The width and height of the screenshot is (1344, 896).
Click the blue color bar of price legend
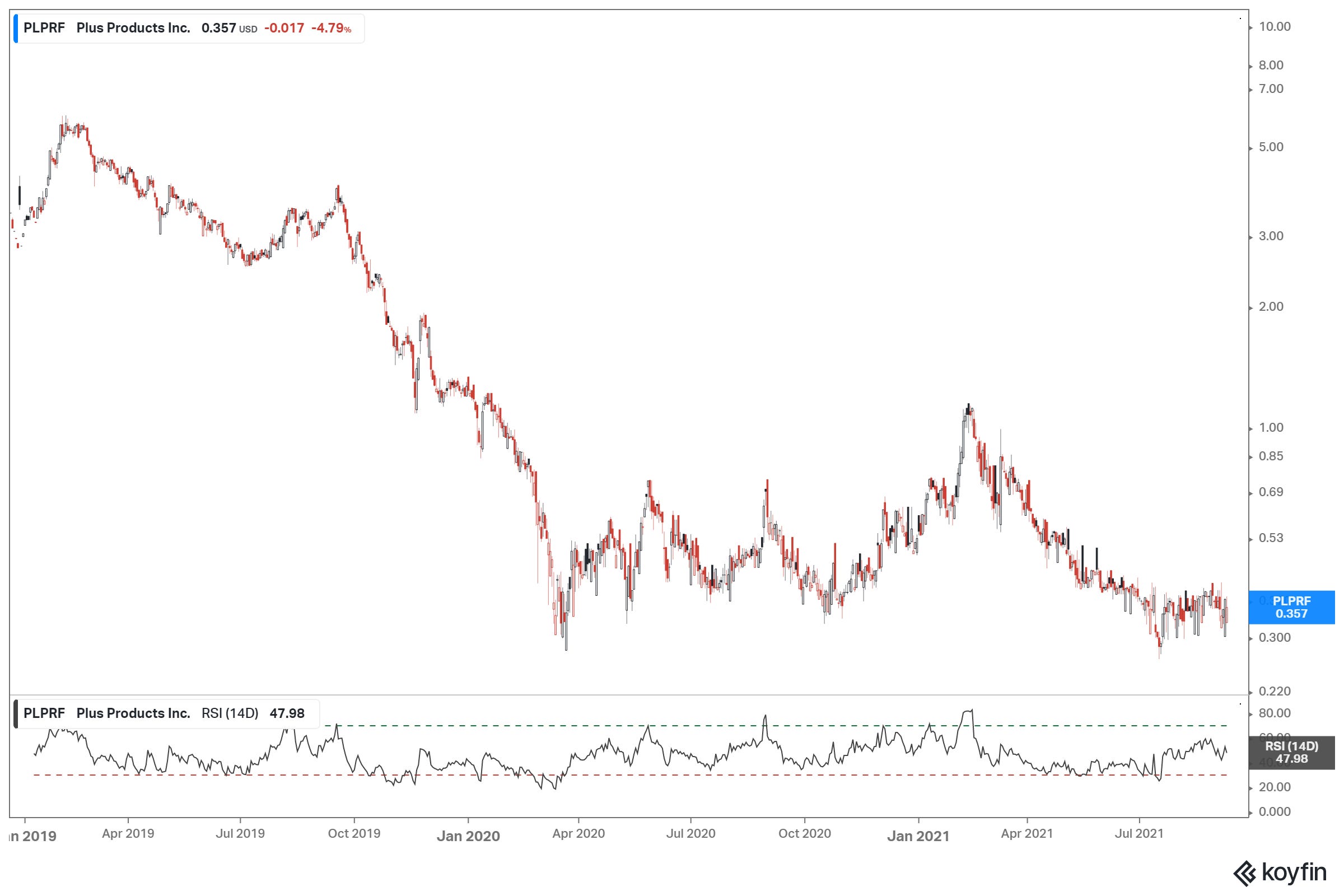pos(16,29)
